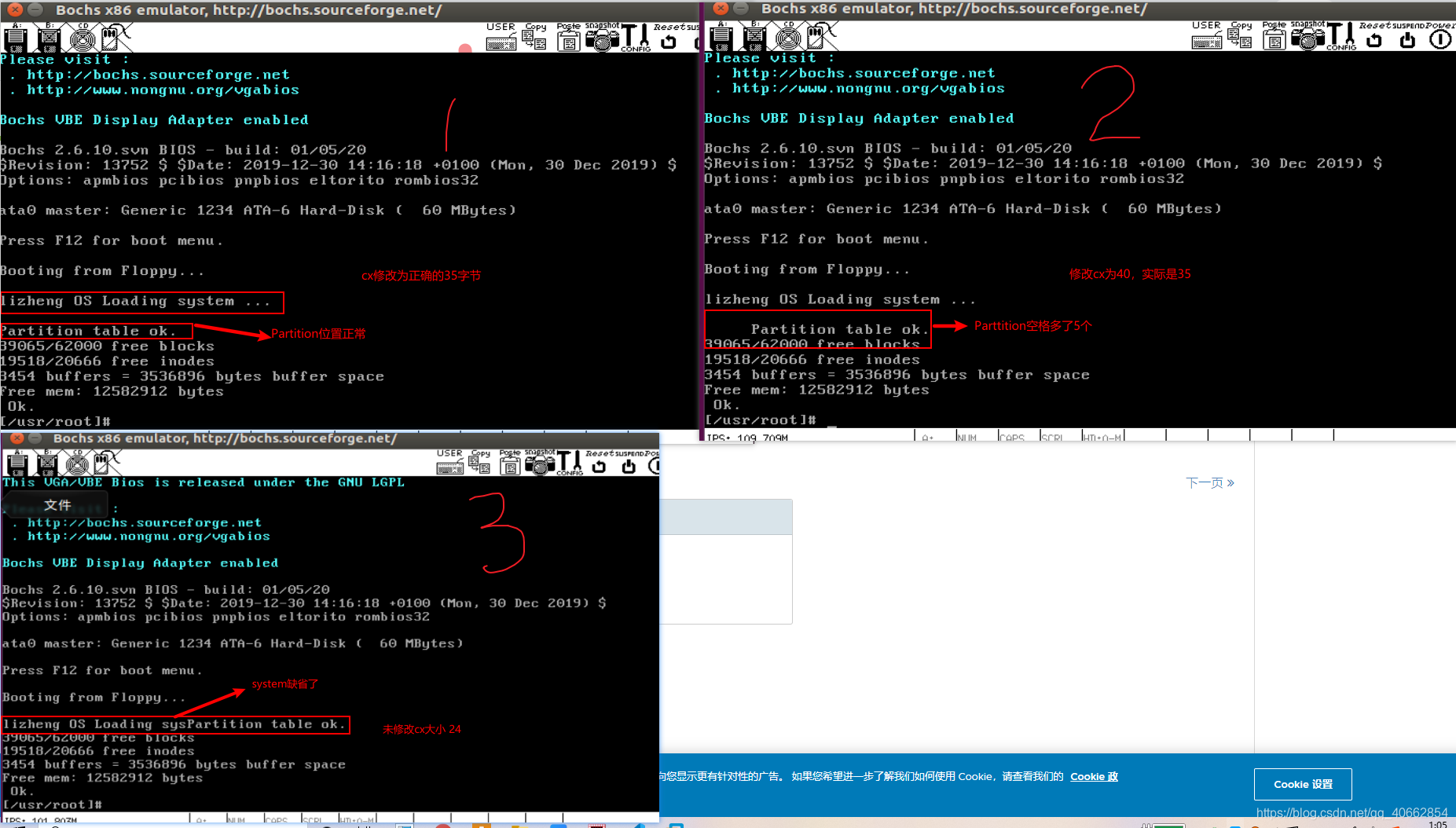
Task: Click SCRL status indicator in window numbered 2
Action: [x=1052, y=438]
